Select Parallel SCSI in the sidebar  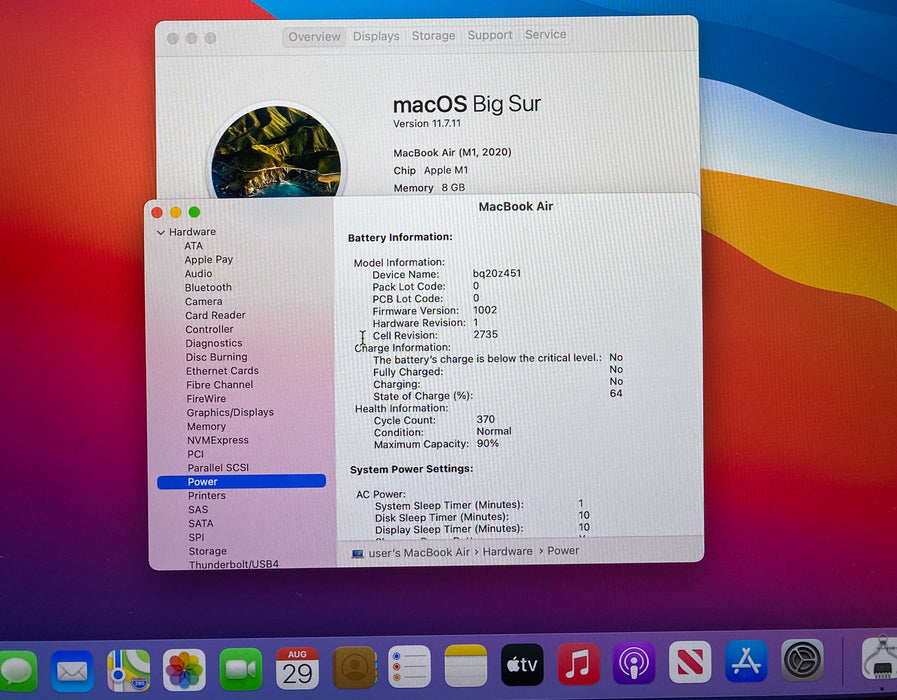218,467
